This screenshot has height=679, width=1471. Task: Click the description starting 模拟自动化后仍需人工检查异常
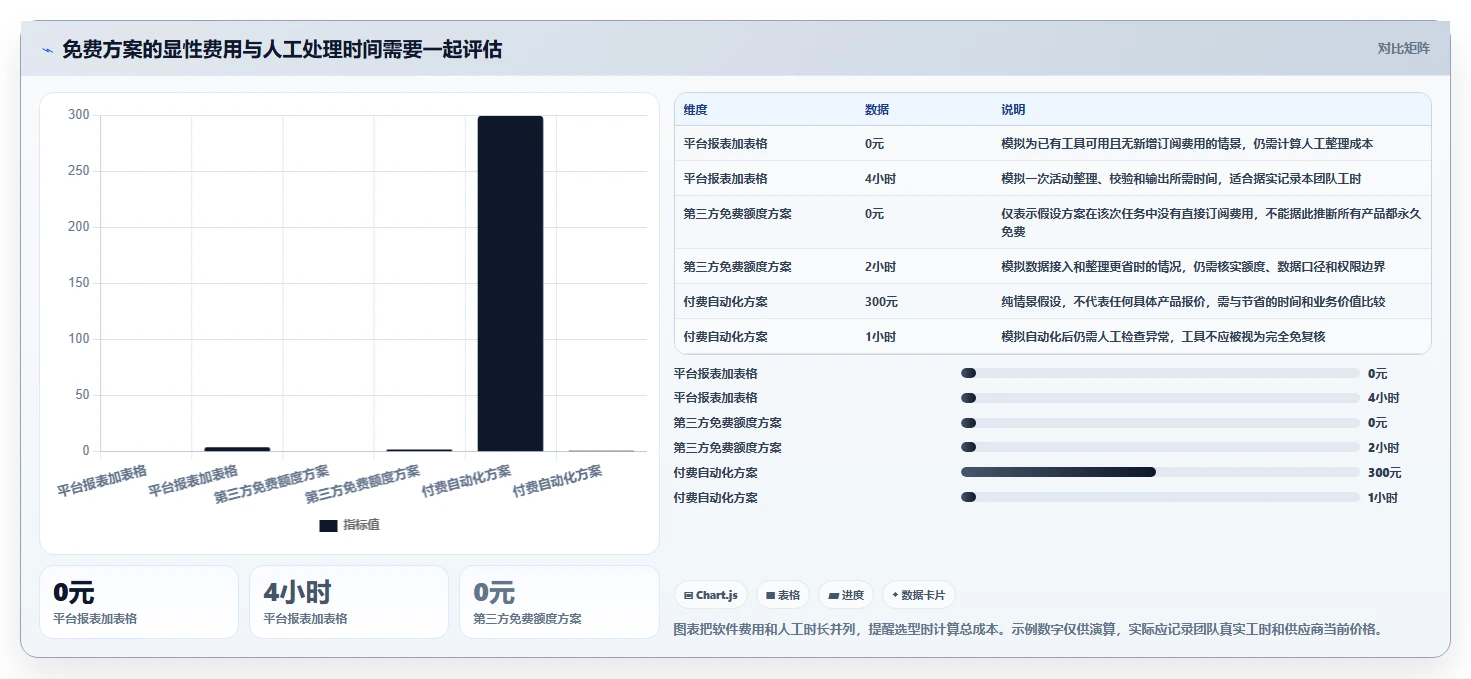[x=1163, y=337]
